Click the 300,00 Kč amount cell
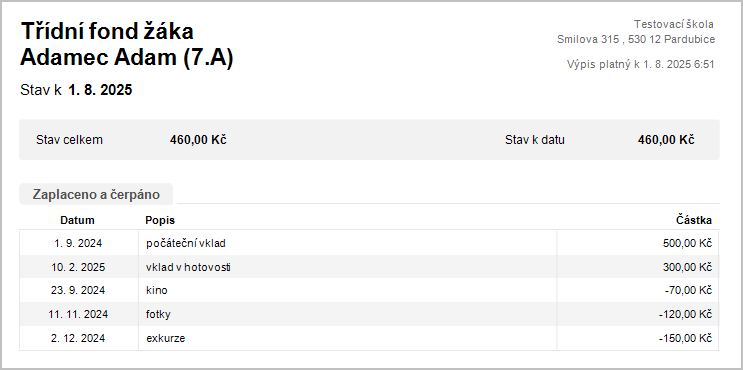This screenshot has height=370, width=743. 688,267
